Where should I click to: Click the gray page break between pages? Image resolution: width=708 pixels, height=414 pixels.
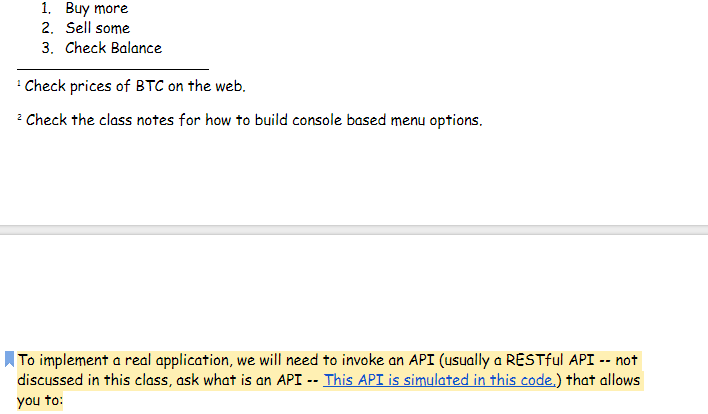(354, 230)
